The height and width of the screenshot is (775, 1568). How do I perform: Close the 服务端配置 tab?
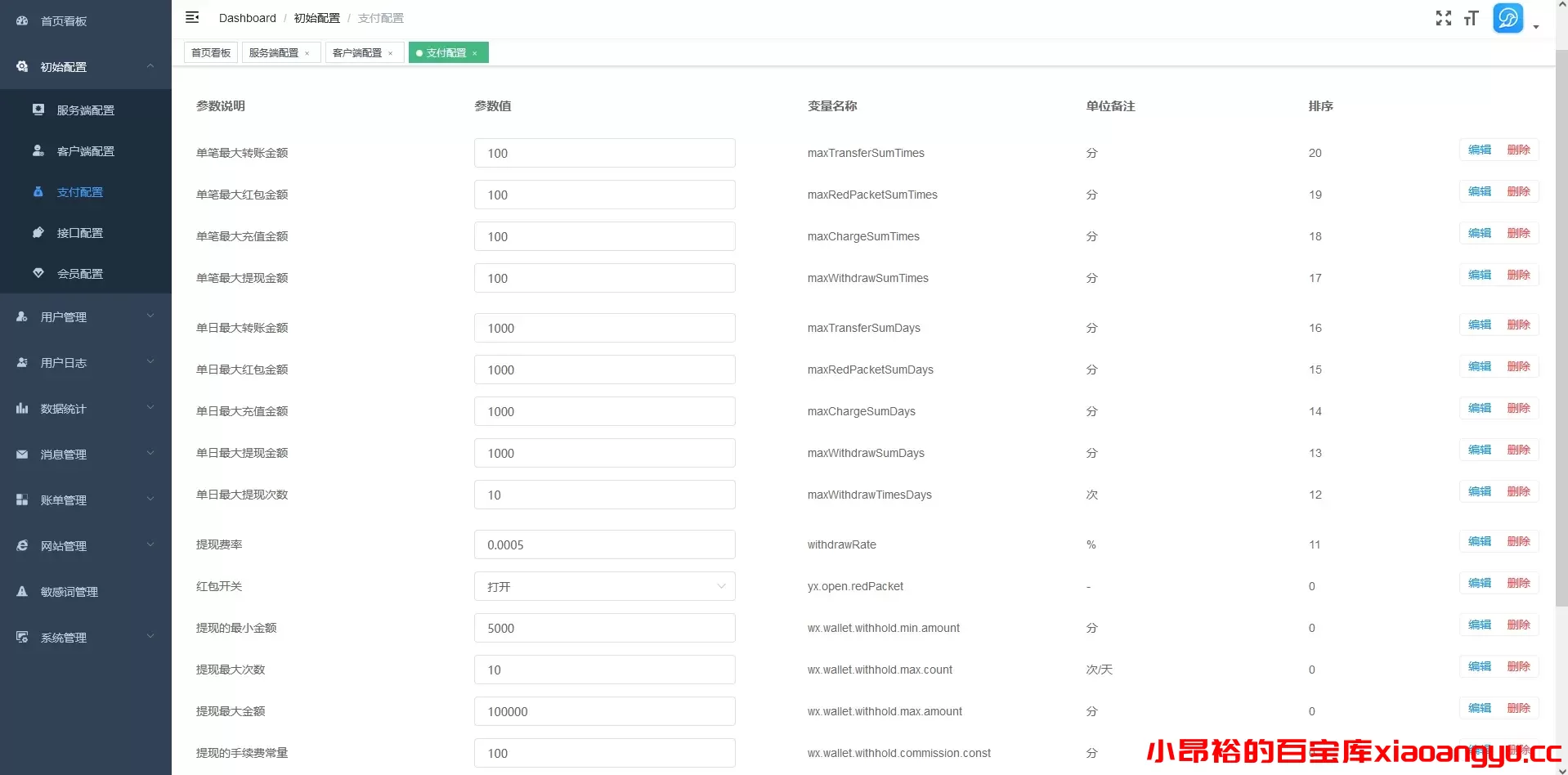pyautogui.click(x=307, y=54)
